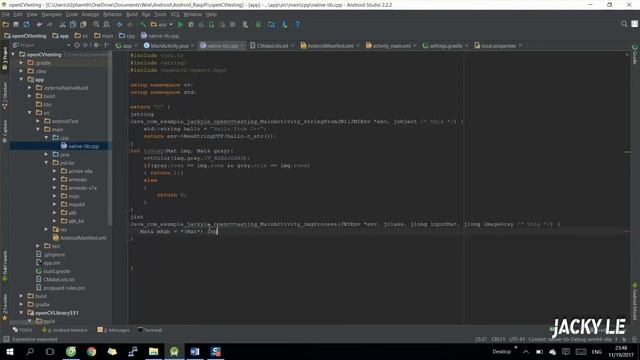Click the Replace toolbar icon
Screen dimensions: 640x360
pyautogui.click(x=107, y=24)
